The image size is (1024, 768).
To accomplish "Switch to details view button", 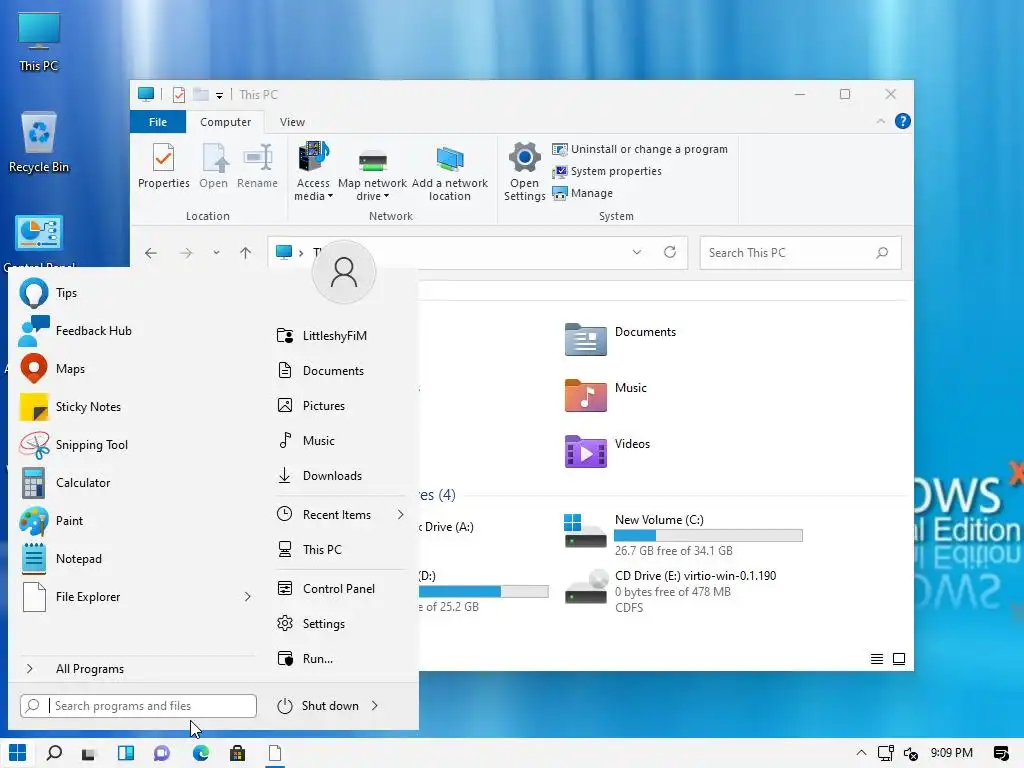I will tap(877, 659).
